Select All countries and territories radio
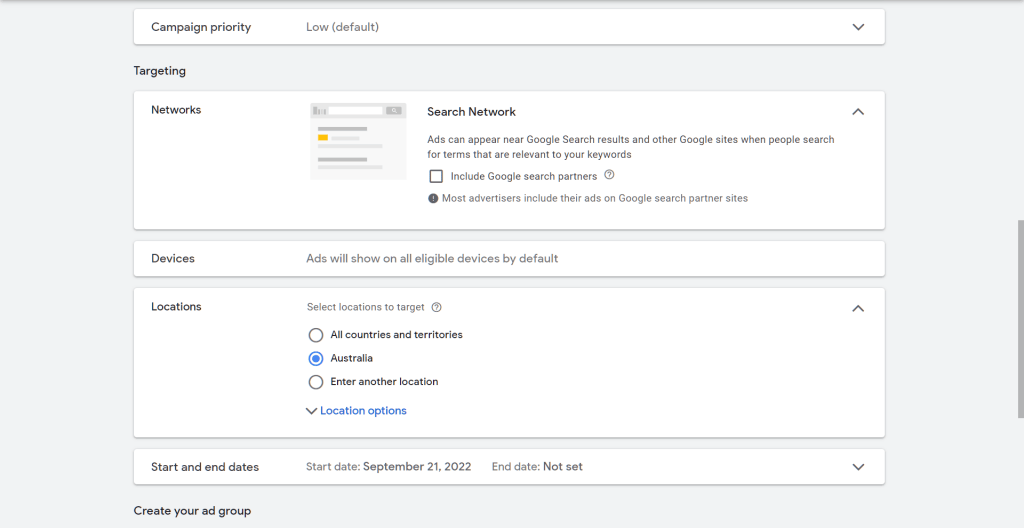This screenshot has width=1024, height=528. (x=316, y=335)
